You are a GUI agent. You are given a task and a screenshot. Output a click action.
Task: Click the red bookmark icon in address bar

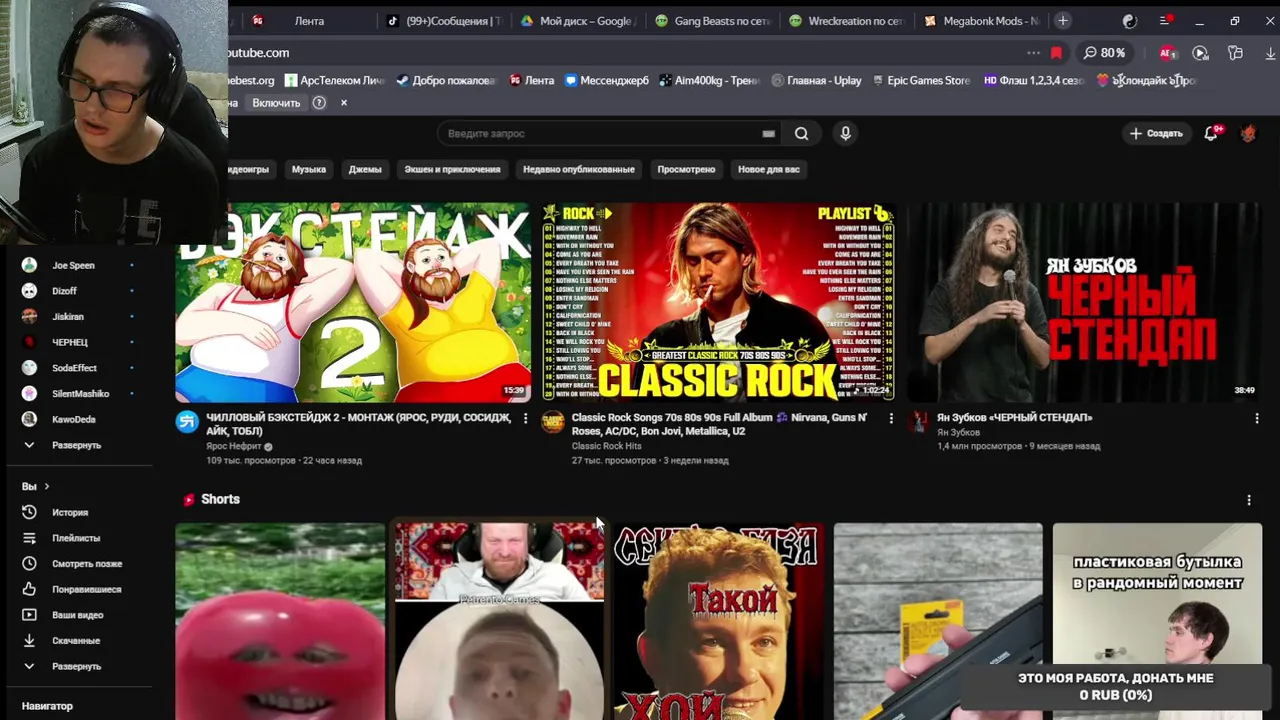[x=1056, y=53]
